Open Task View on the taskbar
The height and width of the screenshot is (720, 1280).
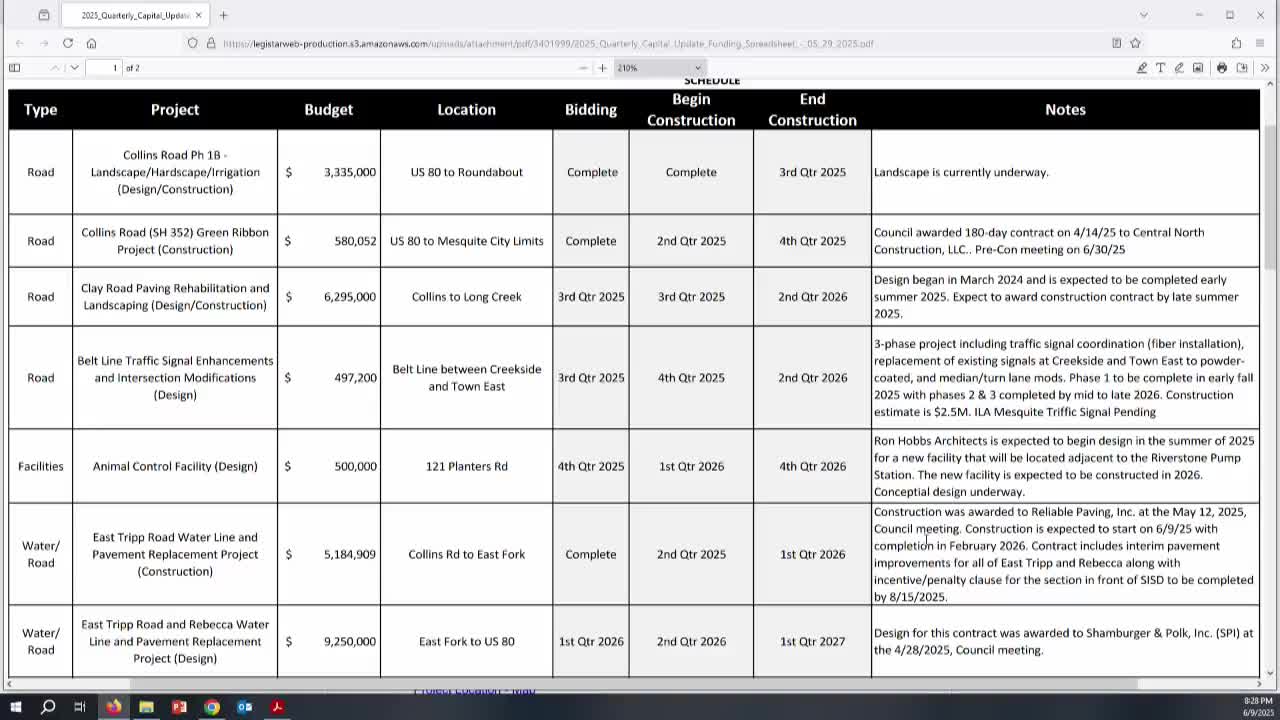pos(80,707)
